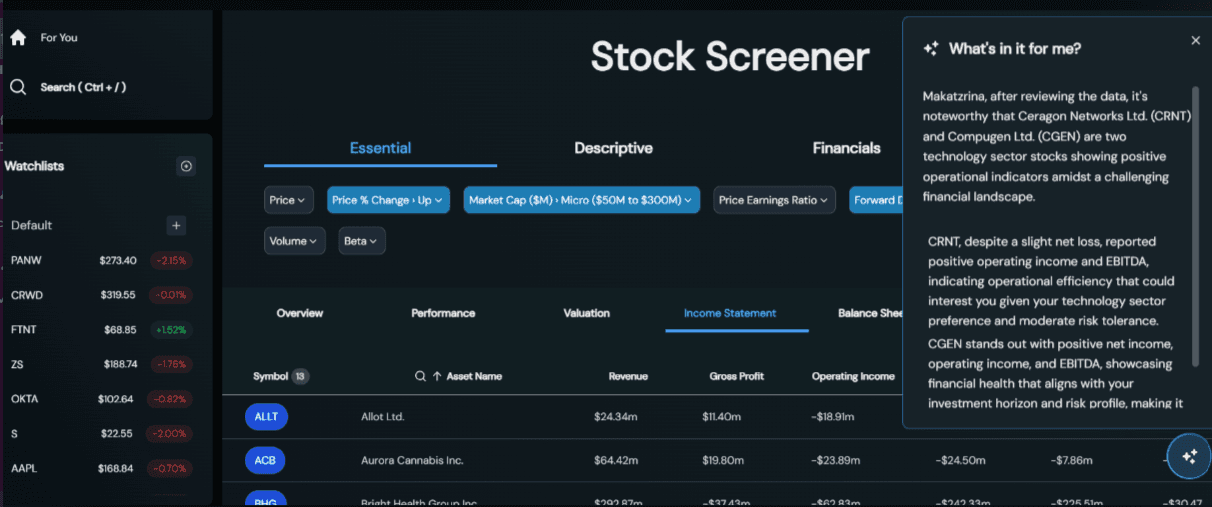Click search magnifier in Asset Name column
Screen dimensions: 1212x507
pos(421,377)
